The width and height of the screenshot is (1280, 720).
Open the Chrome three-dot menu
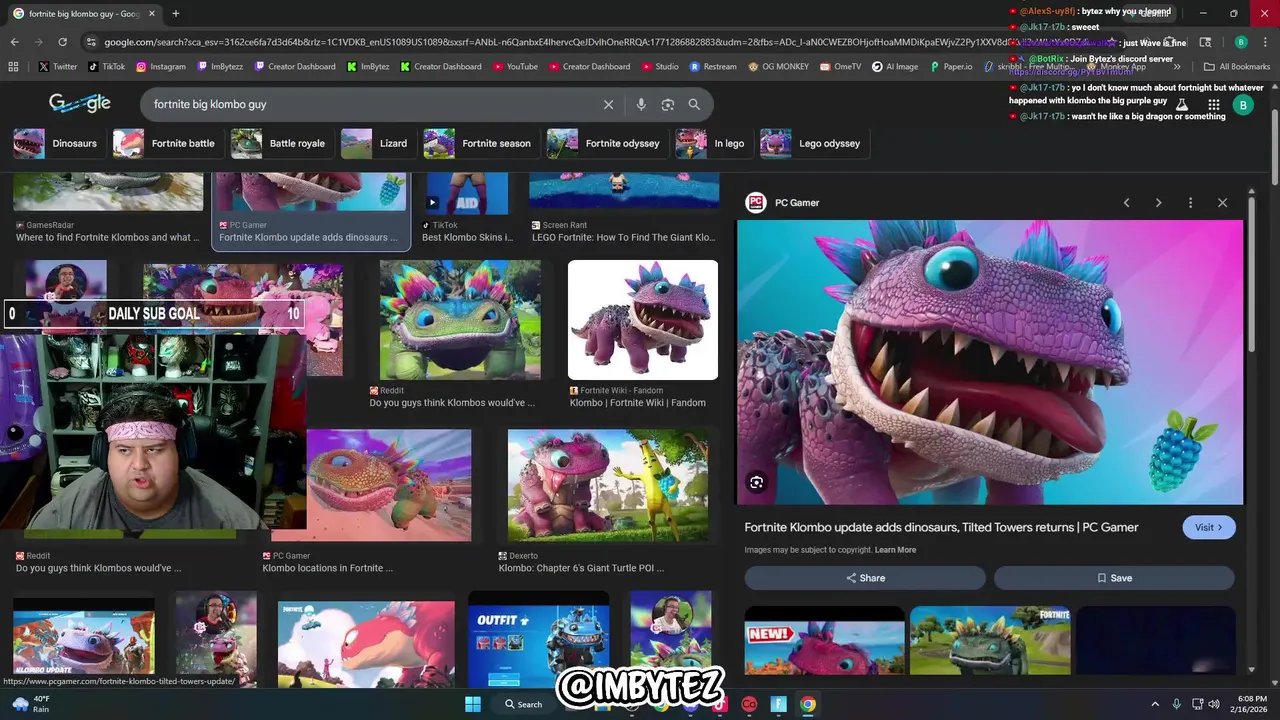1264,42
